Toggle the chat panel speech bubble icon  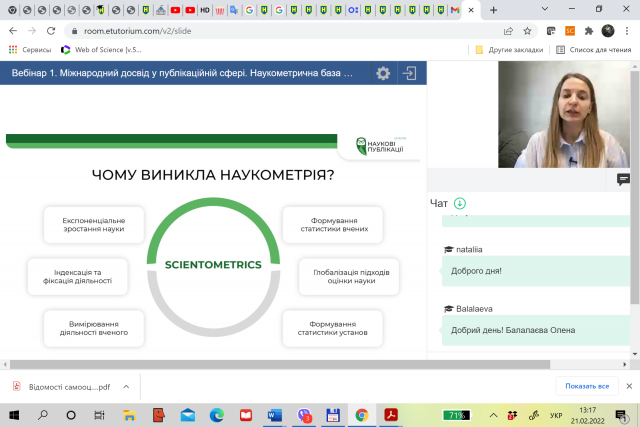pyautogui.click(x=624, y=180)
